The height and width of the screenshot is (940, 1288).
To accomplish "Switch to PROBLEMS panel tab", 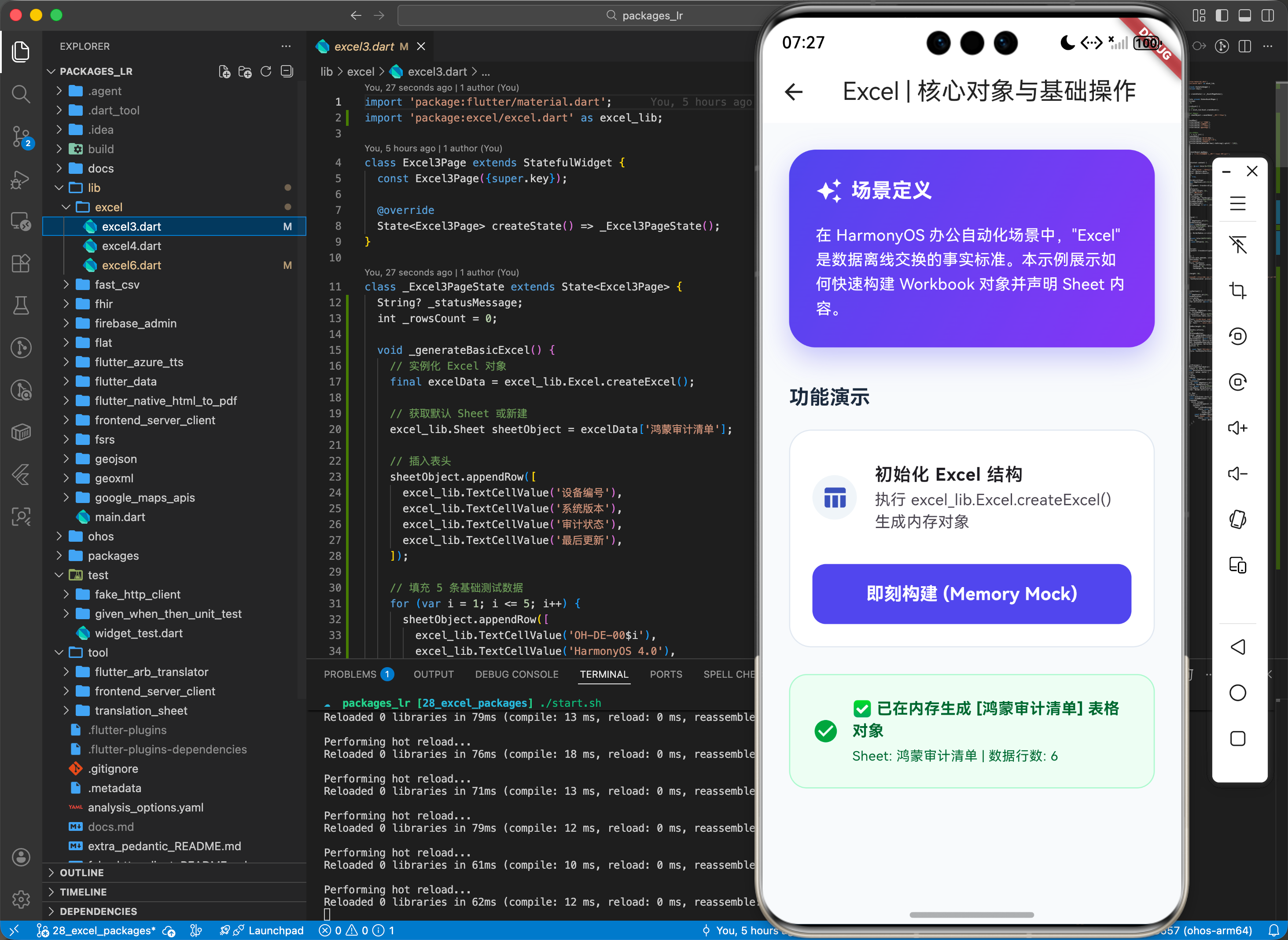I will [x=350, y=674].
